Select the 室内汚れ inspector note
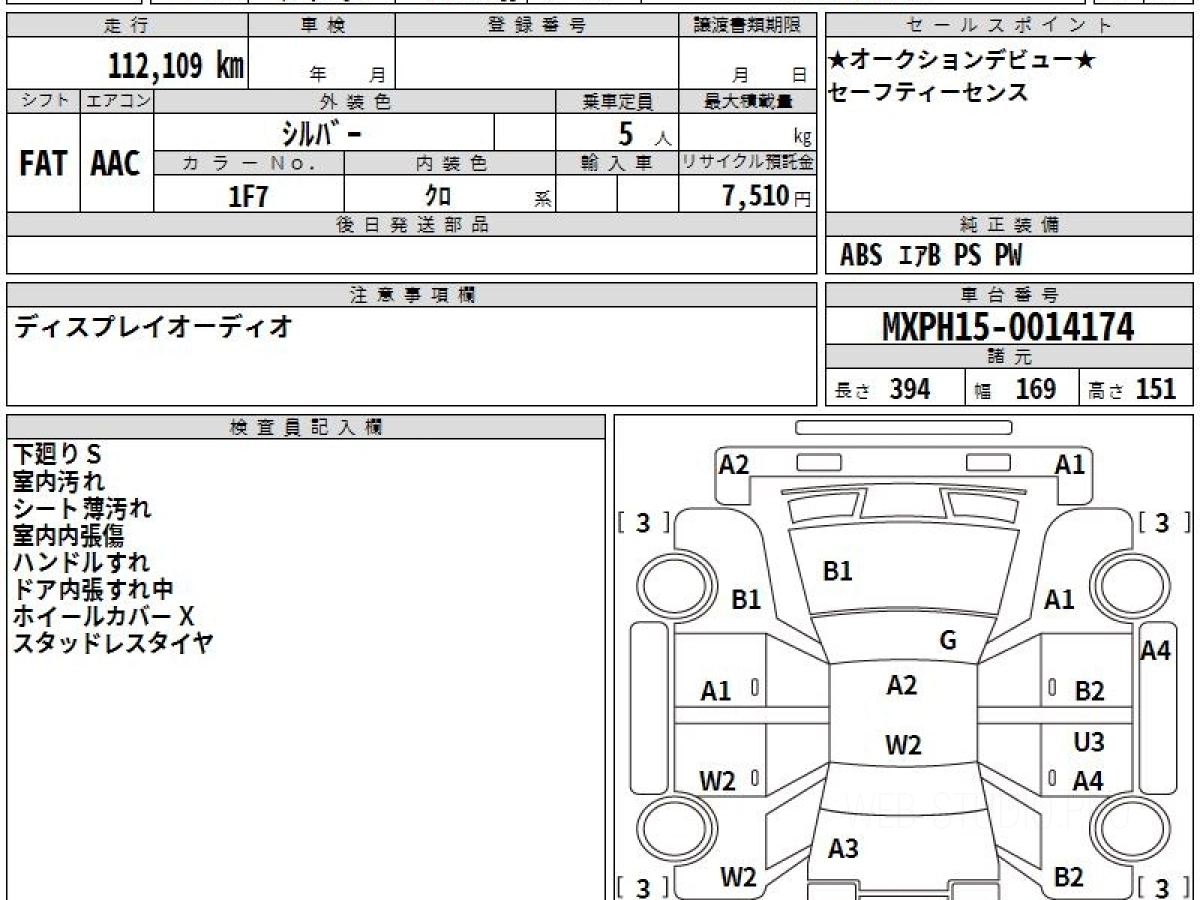 (58, 482)
